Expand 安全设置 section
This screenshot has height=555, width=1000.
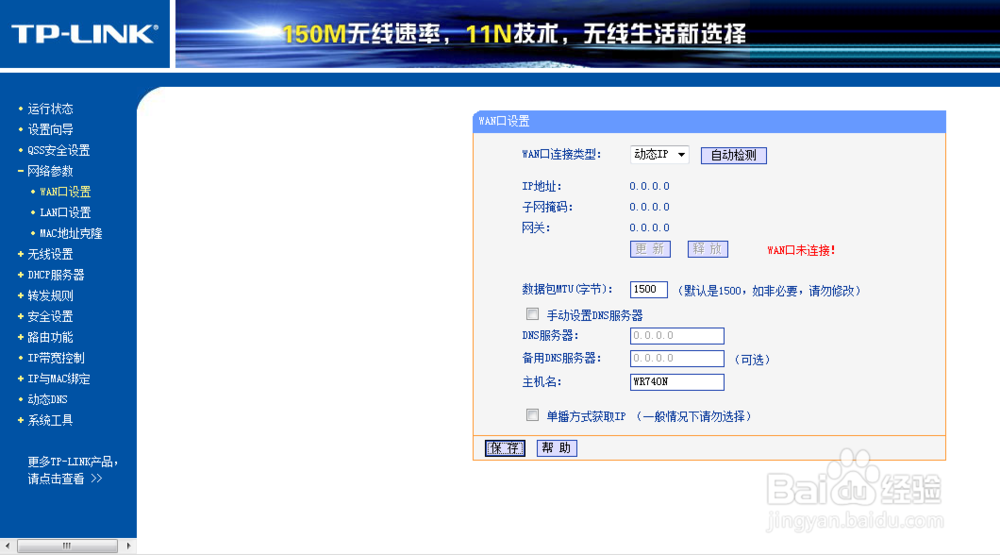[50, 316]
